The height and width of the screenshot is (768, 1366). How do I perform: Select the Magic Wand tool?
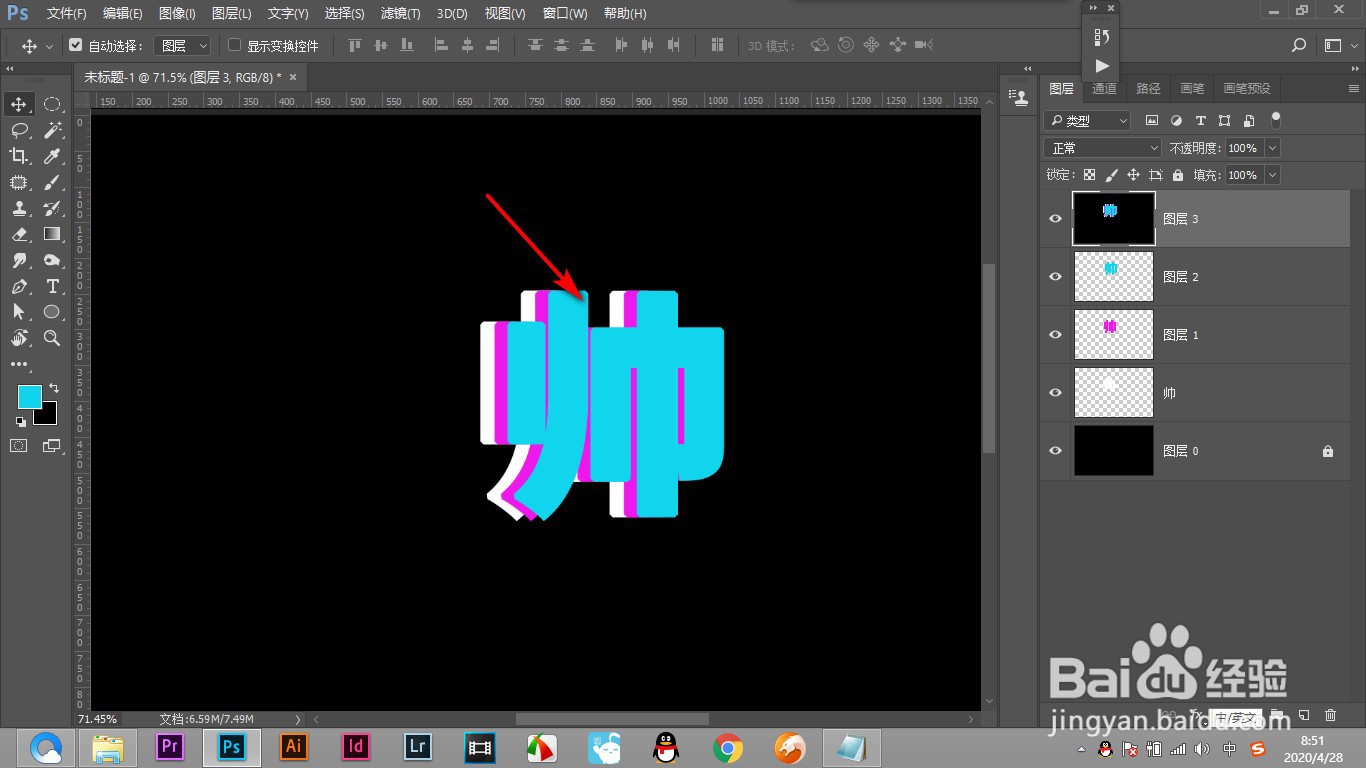point(52,130)
